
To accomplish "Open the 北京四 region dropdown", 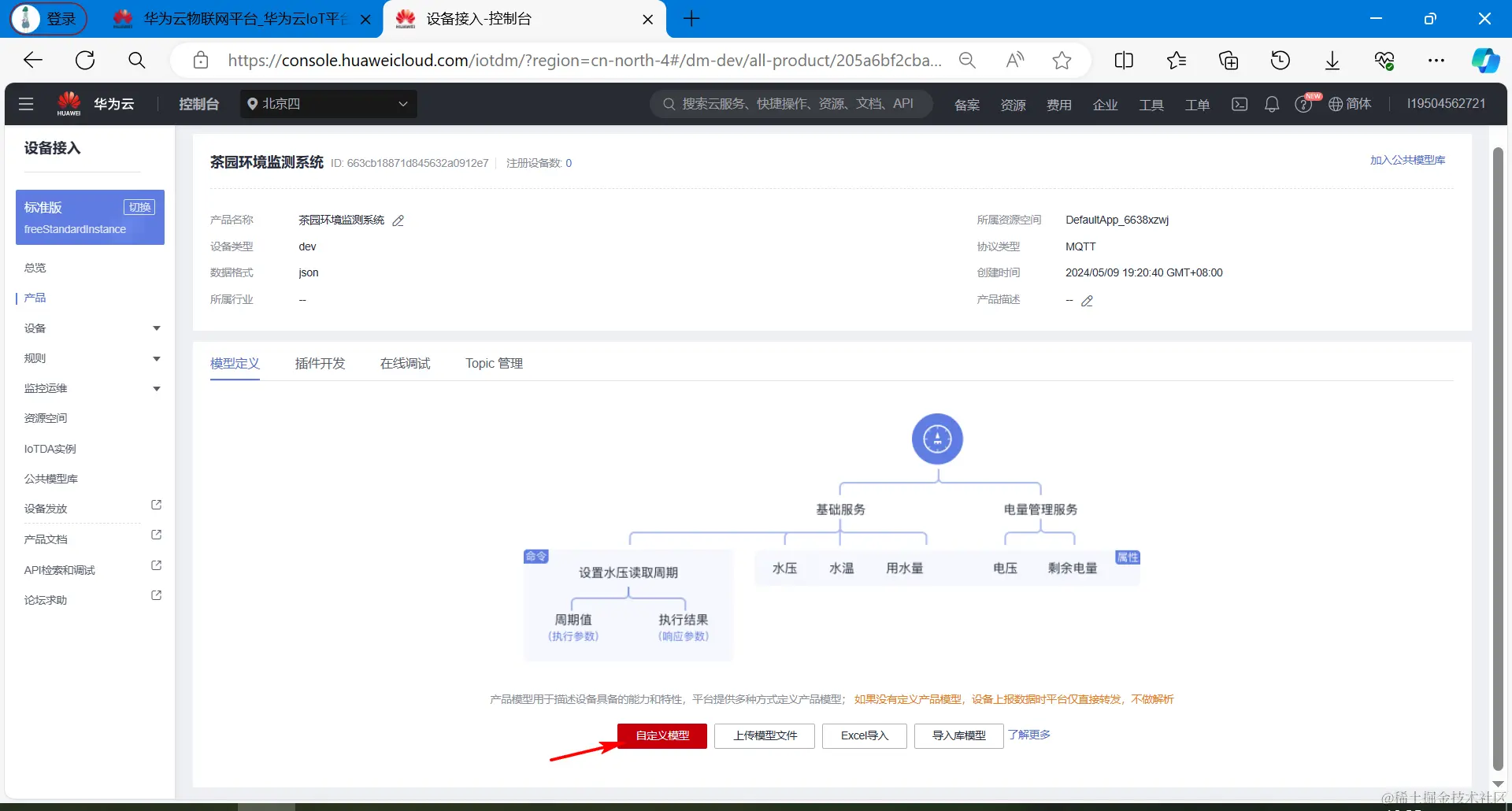I will point(328,104).
